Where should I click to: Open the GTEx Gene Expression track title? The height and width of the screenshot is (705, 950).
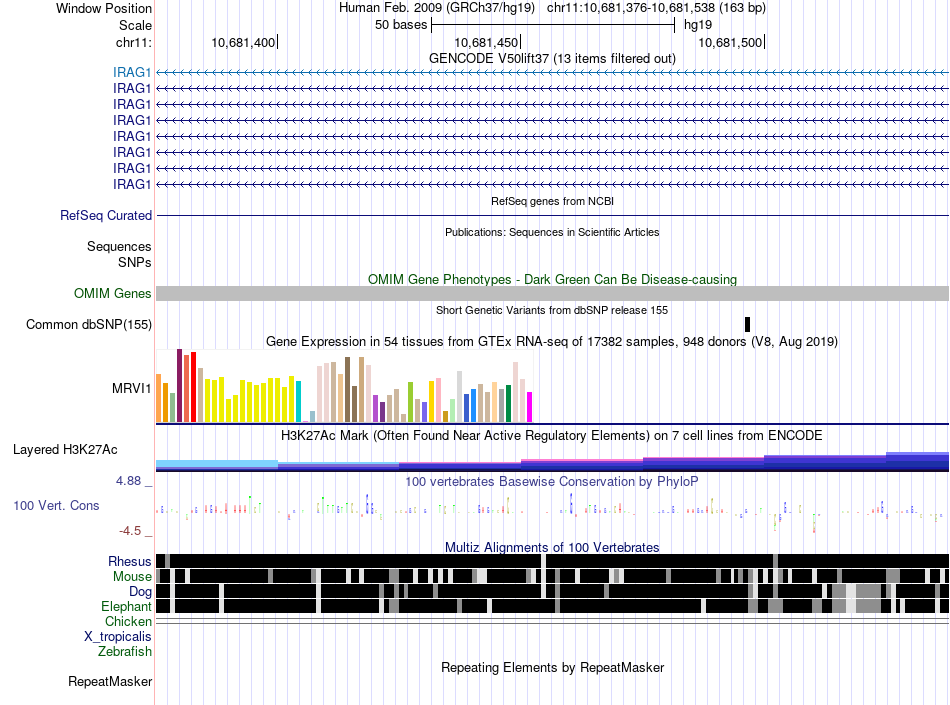pos(552,342)
